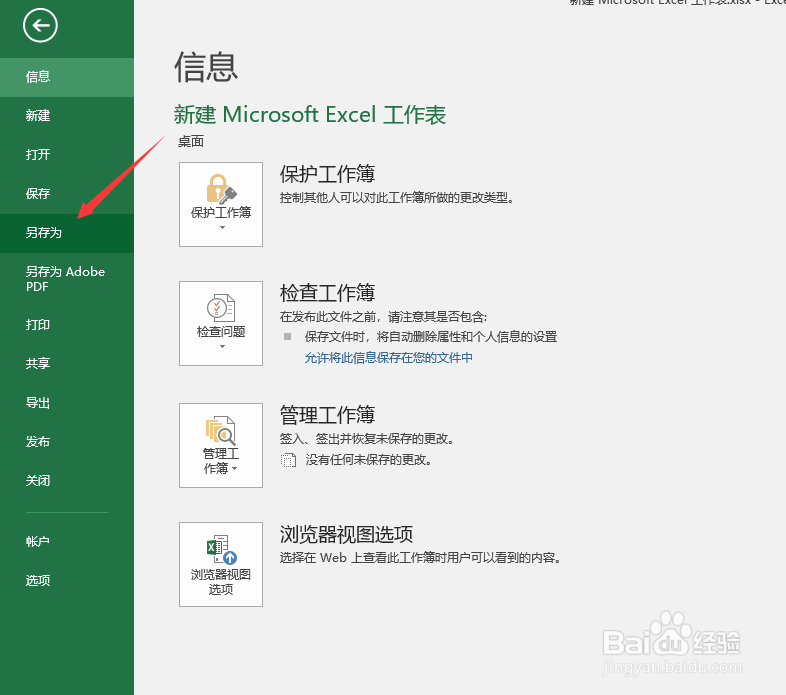This screenshot has height=695, width=786.
Task: Click the 管理工作簿 magnifier documents icon
Action: coord(221,430)
